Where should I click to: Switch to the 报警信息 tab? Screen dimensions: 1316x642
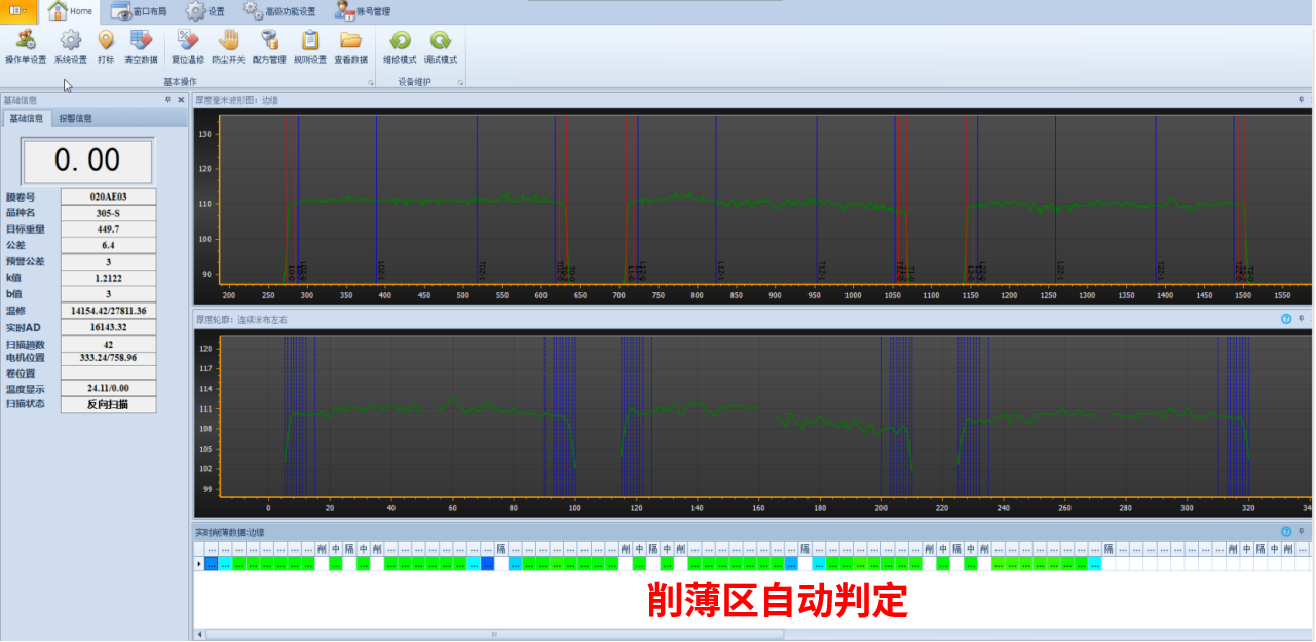(x=75, y=118)
